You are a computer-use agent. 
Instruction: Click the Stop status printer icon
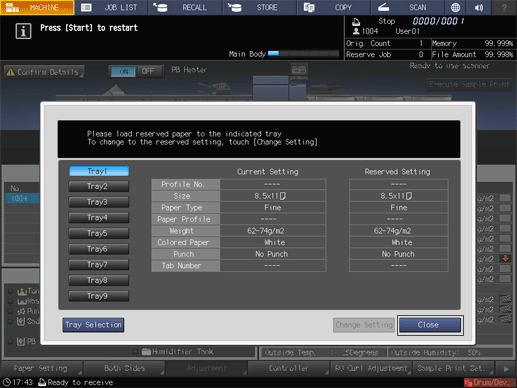tap(356, 22)
